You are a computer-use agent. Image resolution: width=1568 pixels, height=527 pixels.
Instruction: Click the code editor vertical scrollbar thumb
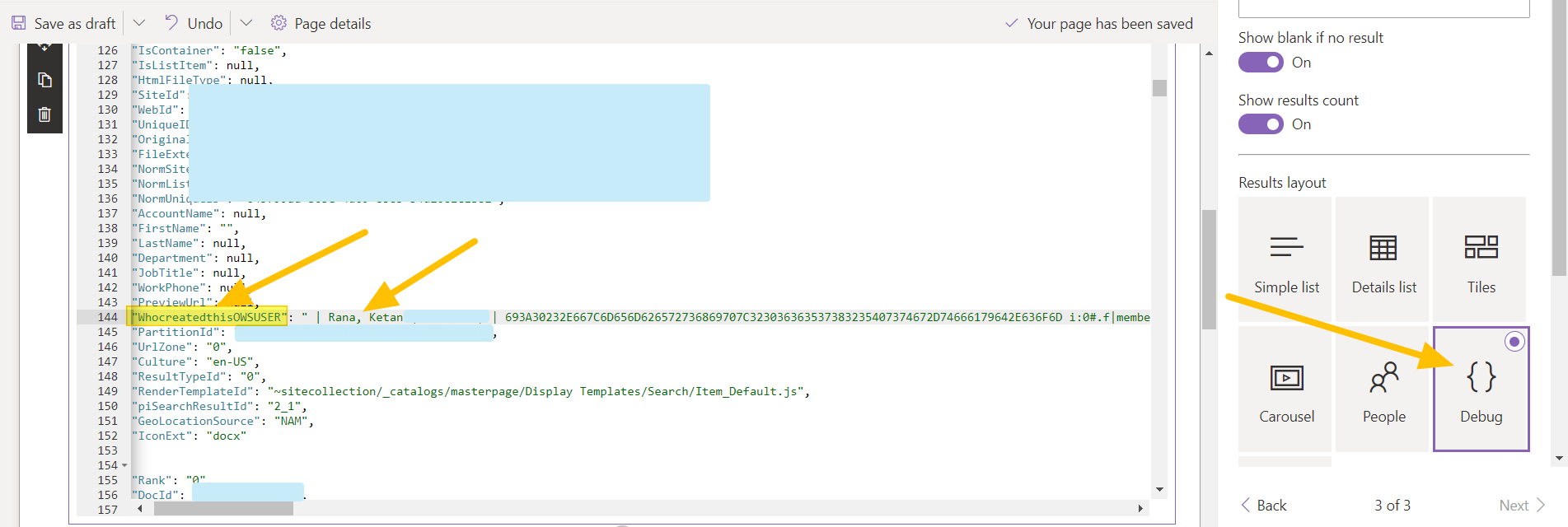point(1159,87)
